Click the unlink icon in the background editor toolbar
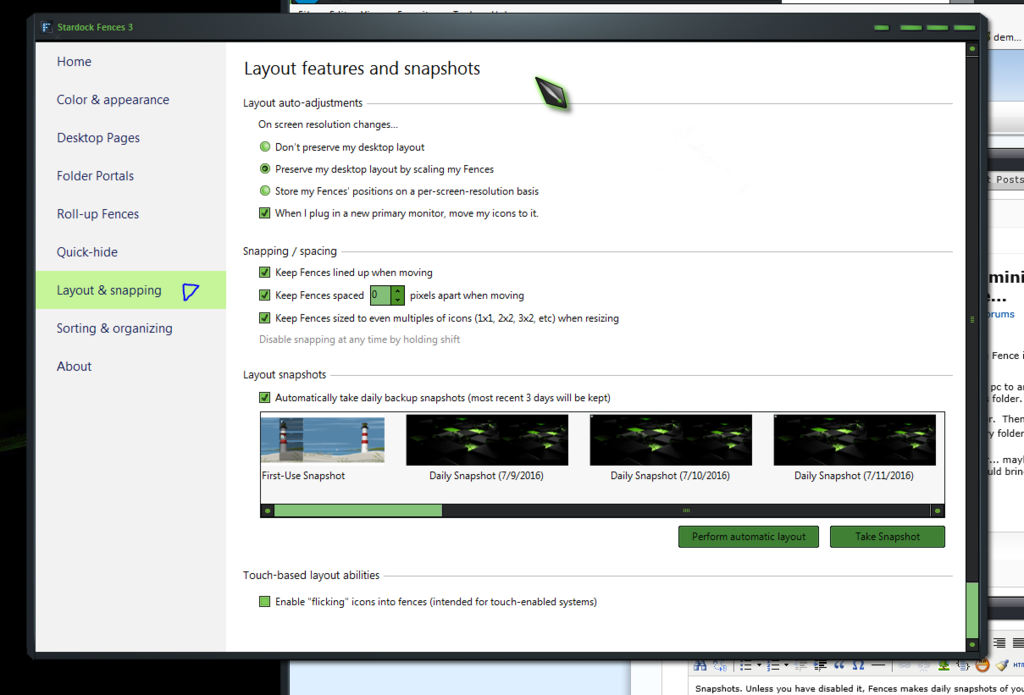Viewport: 1024px width, 695px height. click(923, 666)
